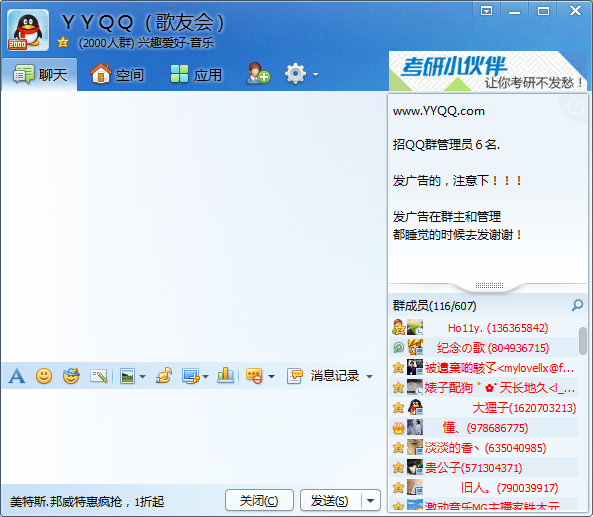593x517 pixels.
Task: Click the send picture icon
Action: (x=127, y=376)
